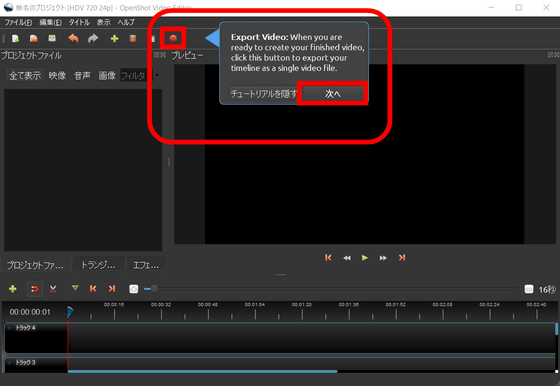The width and height of the screenshot is (560, 386).
Task: Open the ファイル(F) menu
Action: click(x=18, y=22)
